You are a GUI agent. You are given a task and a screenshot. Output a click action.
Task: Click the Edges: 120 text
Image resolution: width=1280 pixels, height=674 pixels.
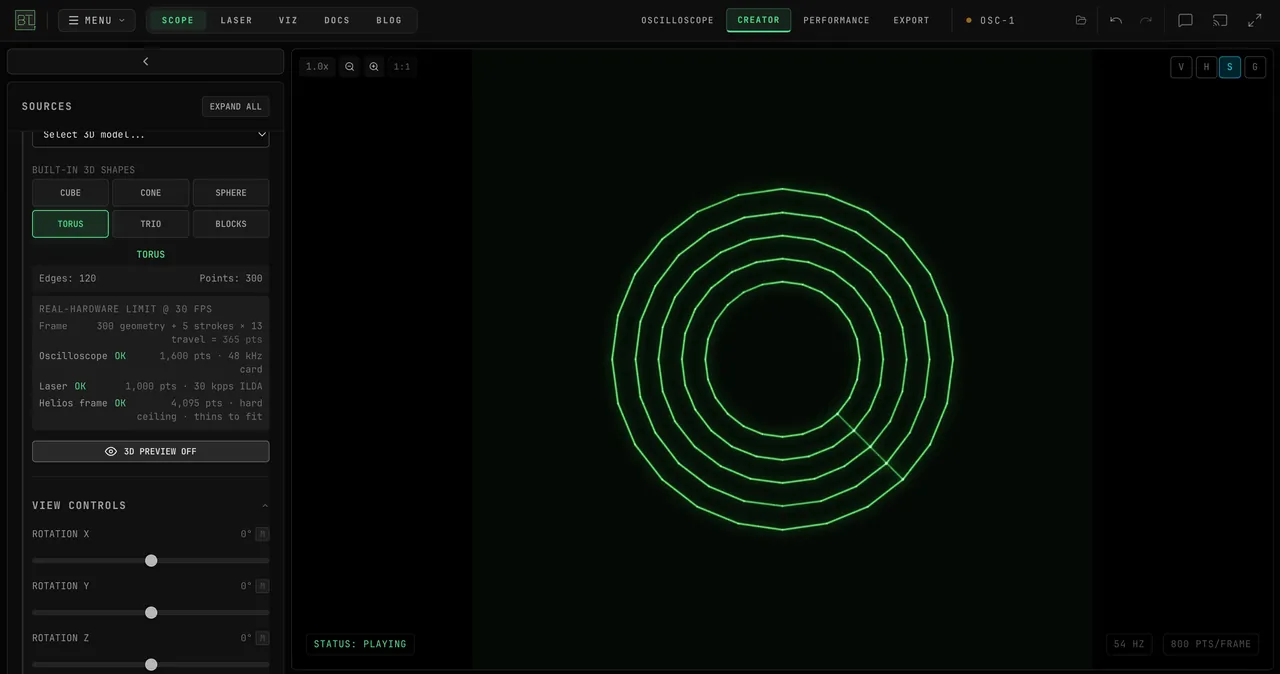(68, 278)
